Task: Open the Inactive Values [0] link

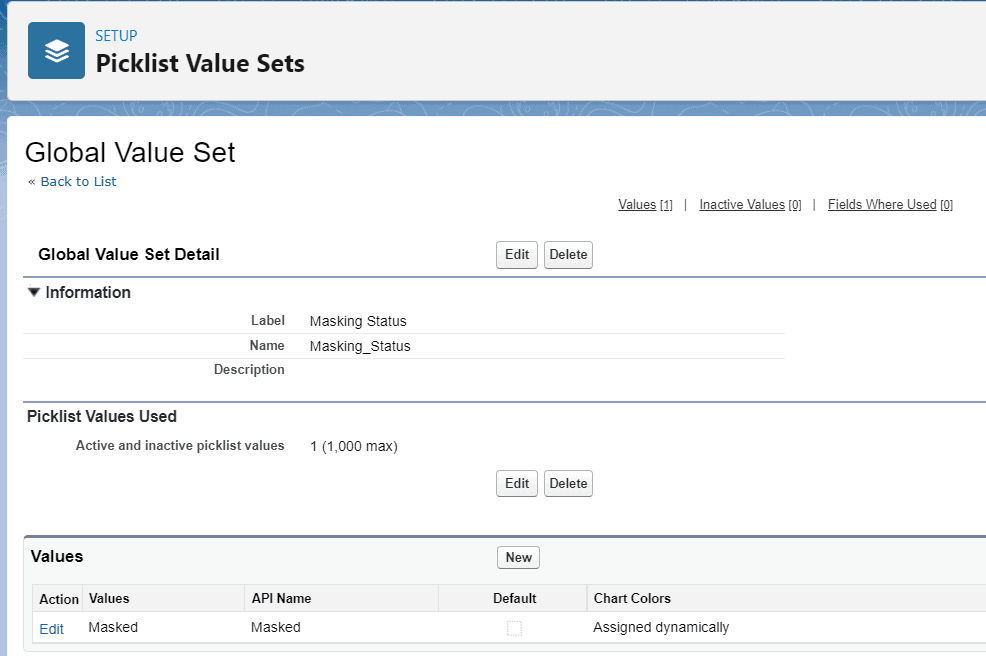Action: (x=742, y=205)
